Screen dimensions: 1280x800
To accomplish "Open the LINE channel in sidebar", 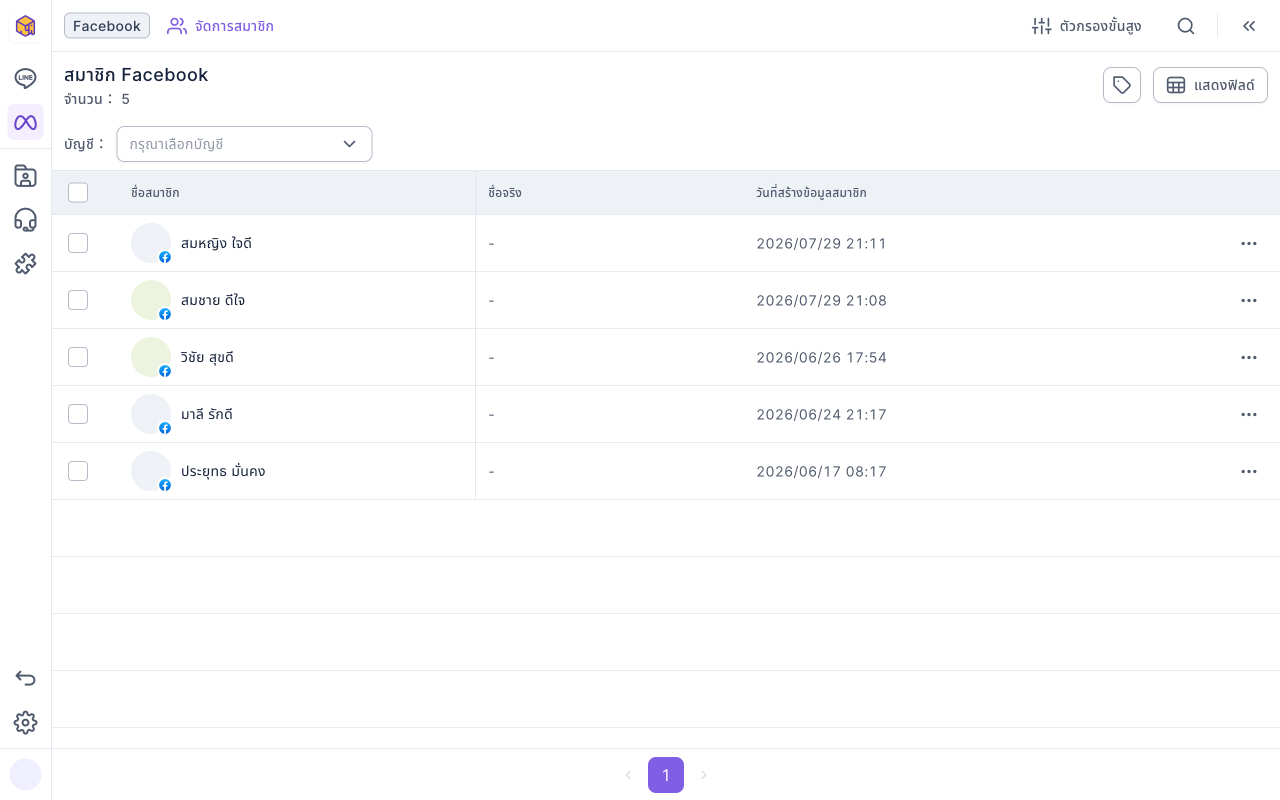I will coord(26,78).
